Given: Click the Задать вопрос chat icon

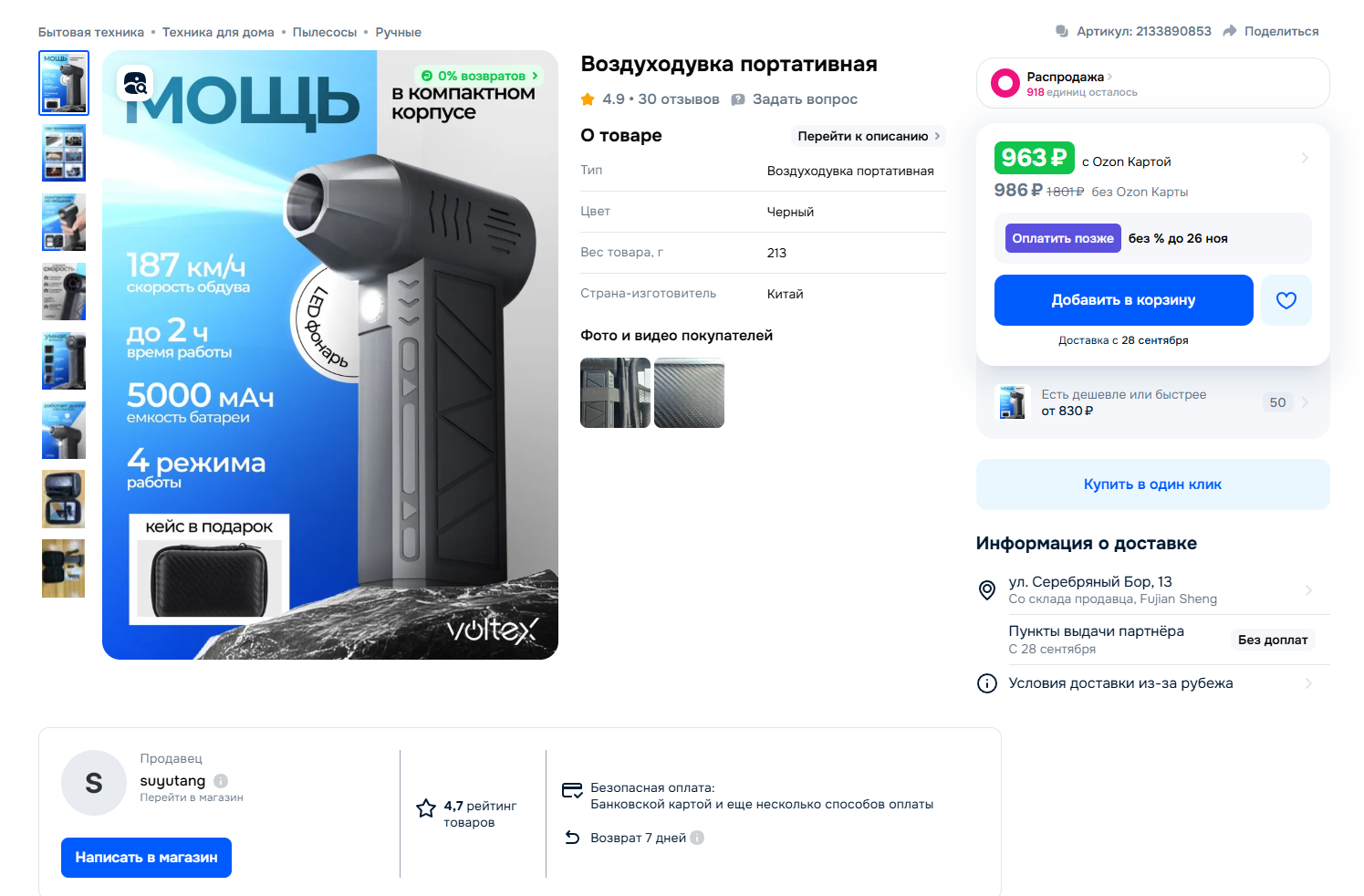Looking at the screenshot, I should (x=738, y=99).
